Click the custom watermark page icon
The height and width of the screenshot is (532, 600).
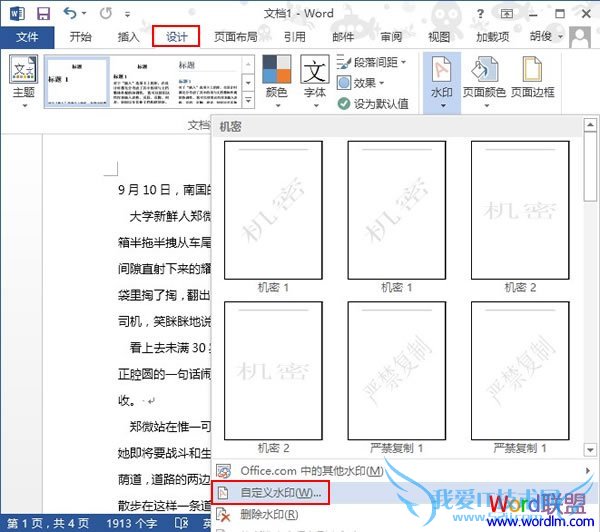coord(223,493)
